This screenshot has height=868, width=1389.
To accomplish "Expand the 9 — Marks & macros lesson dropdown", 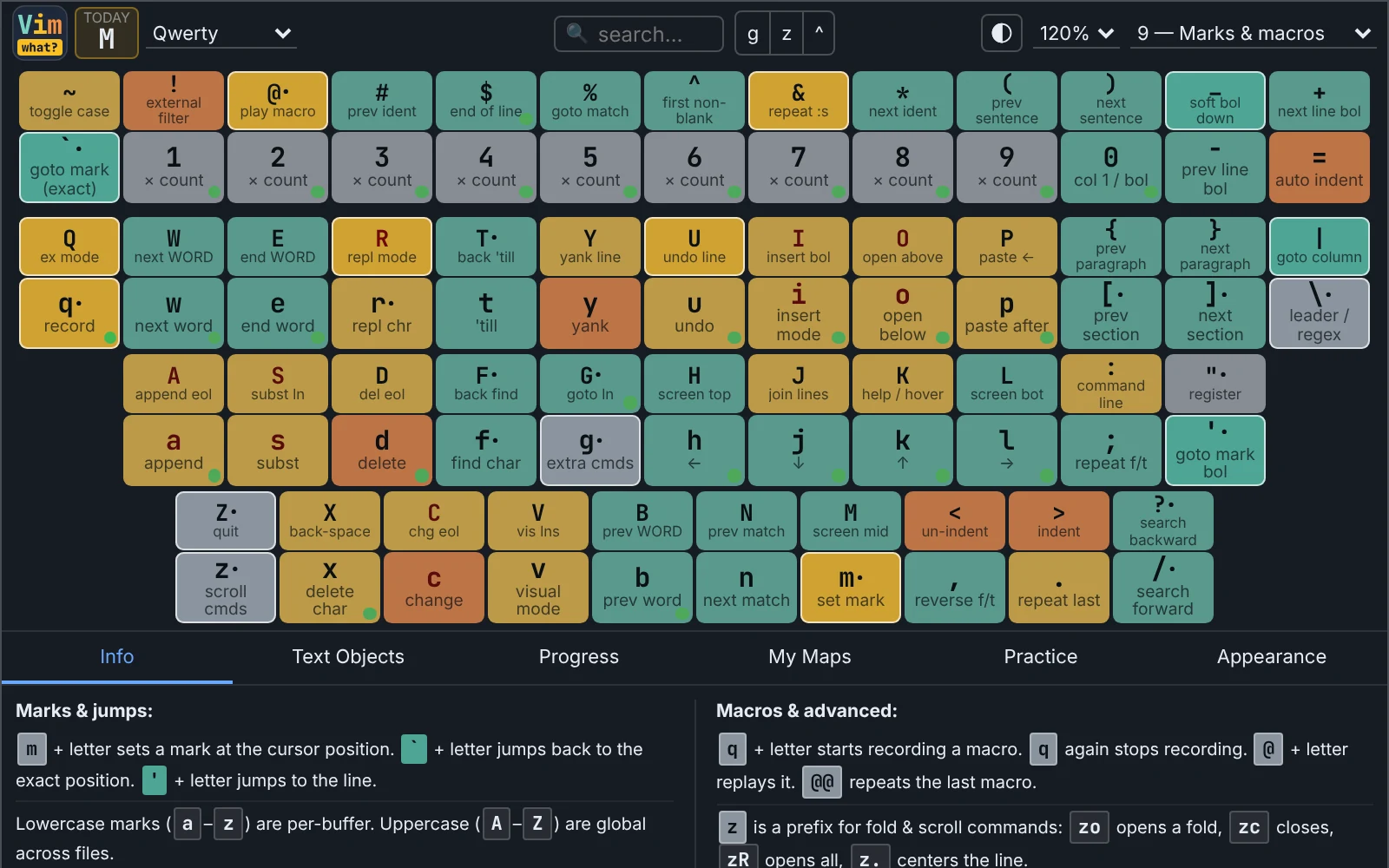I will pos(1254,33).
